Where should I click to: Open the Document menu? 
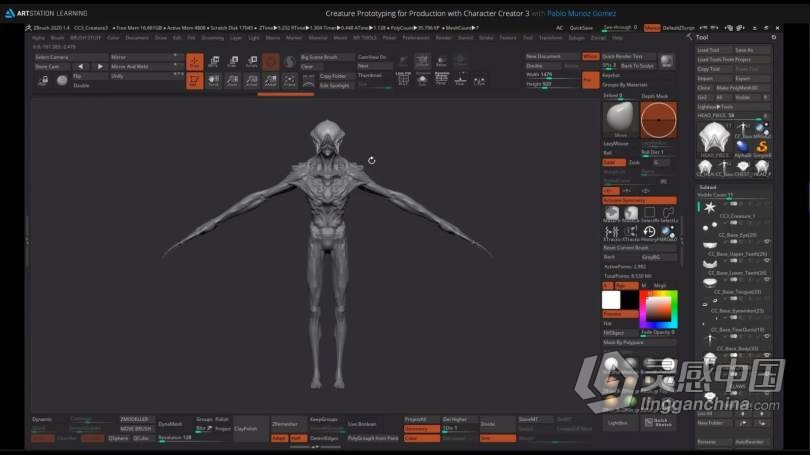pyautogui.click(x=137, y=38)
